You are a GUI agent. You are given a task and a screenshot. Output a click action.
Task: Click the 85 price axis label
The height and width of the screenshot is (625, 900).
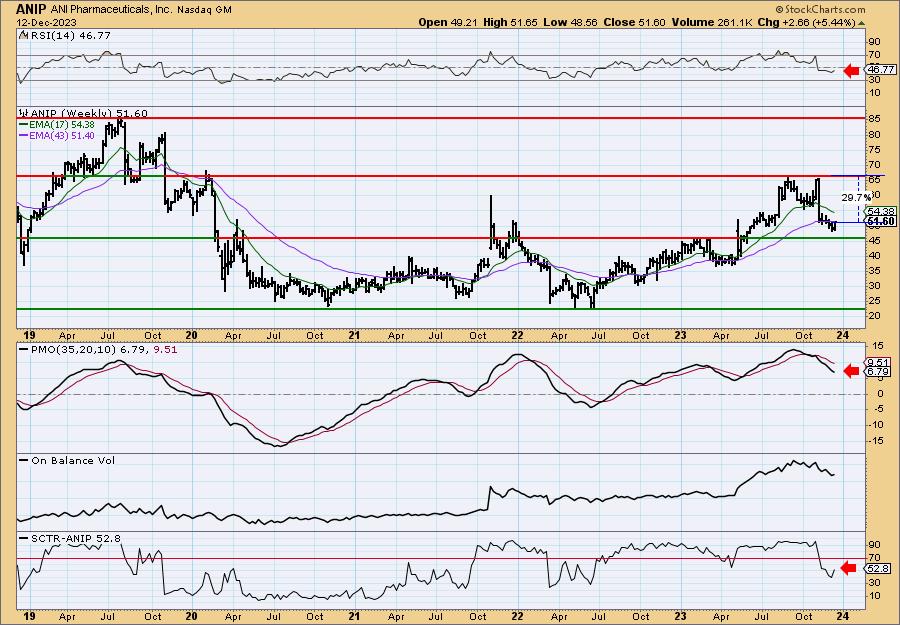point(874,119)
